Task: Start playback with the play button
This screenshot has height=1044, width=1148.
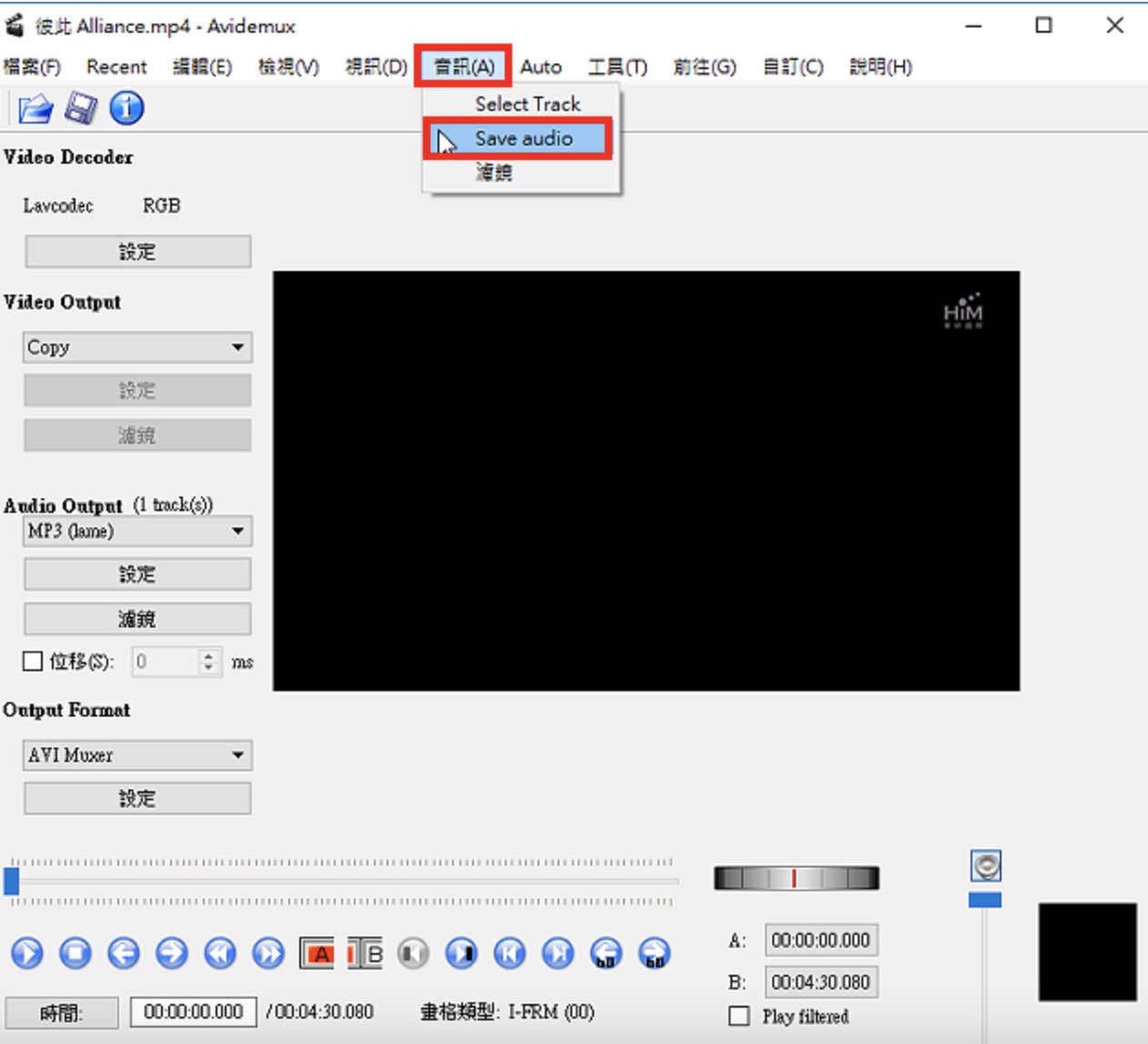Action: (x=27, y=953)
